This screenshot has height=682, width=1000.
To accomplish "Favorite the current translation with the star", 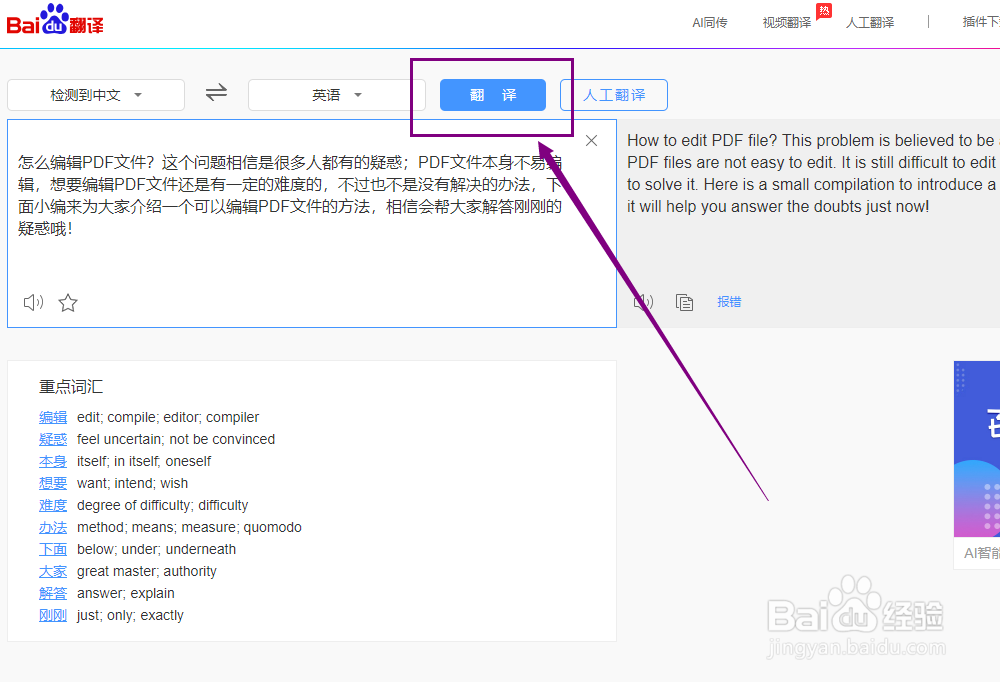I will tap(68, 302).
